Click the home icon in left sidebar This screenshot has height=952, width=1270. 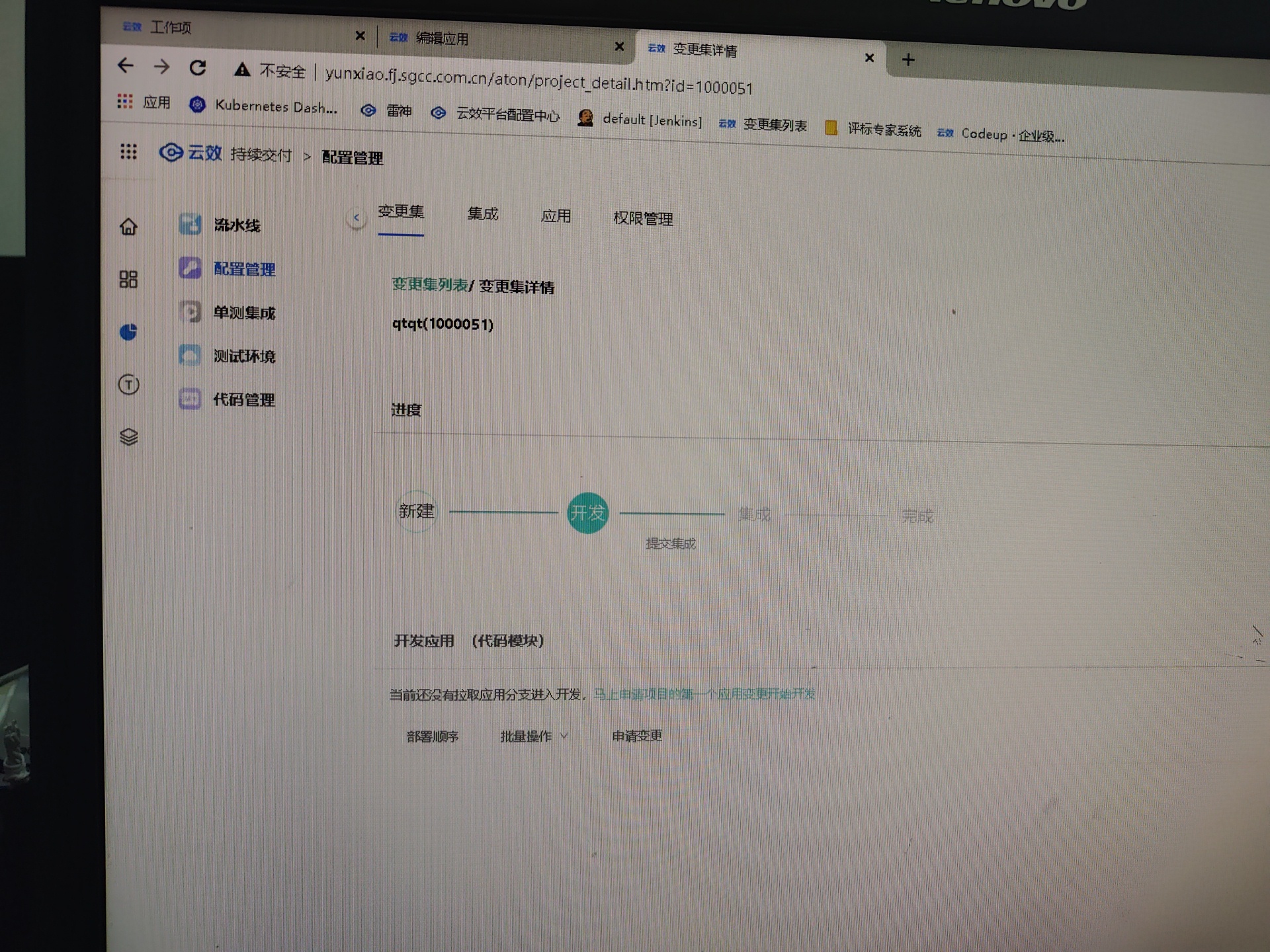point(128,227)
